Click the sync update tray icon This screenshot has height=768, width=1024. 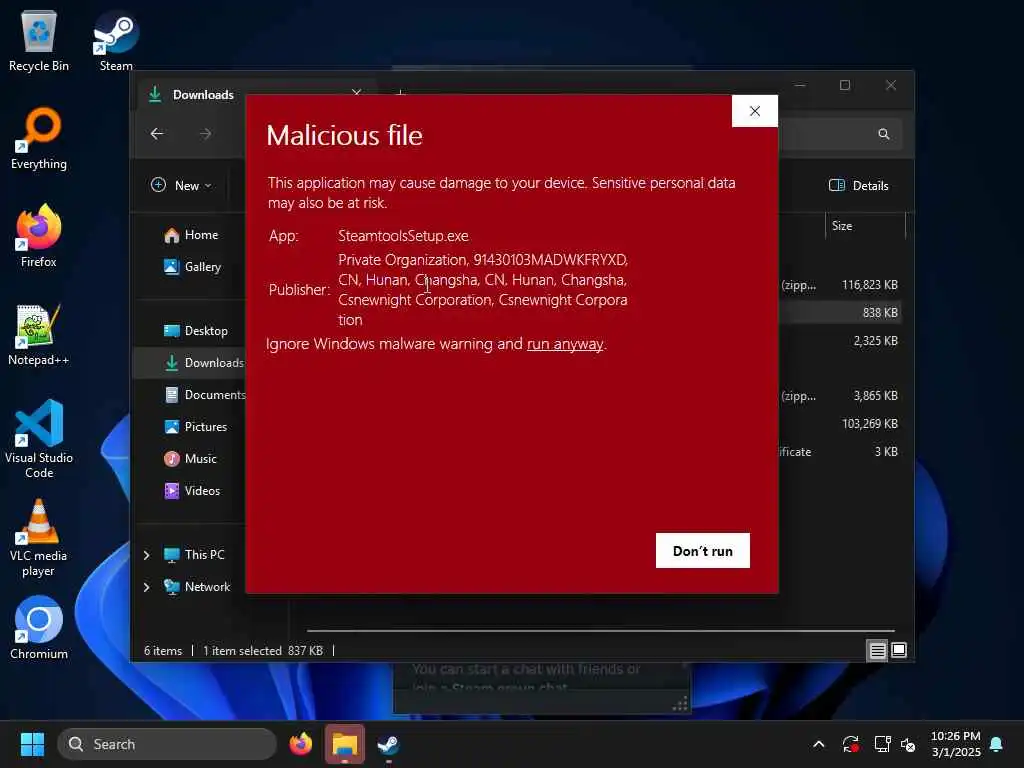(850, 744)
